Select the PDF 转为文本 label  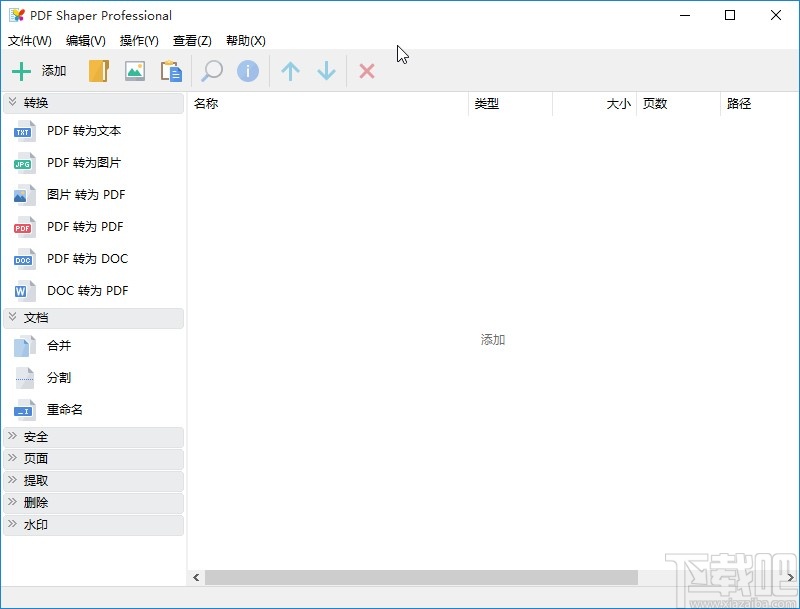pos(84,131)
